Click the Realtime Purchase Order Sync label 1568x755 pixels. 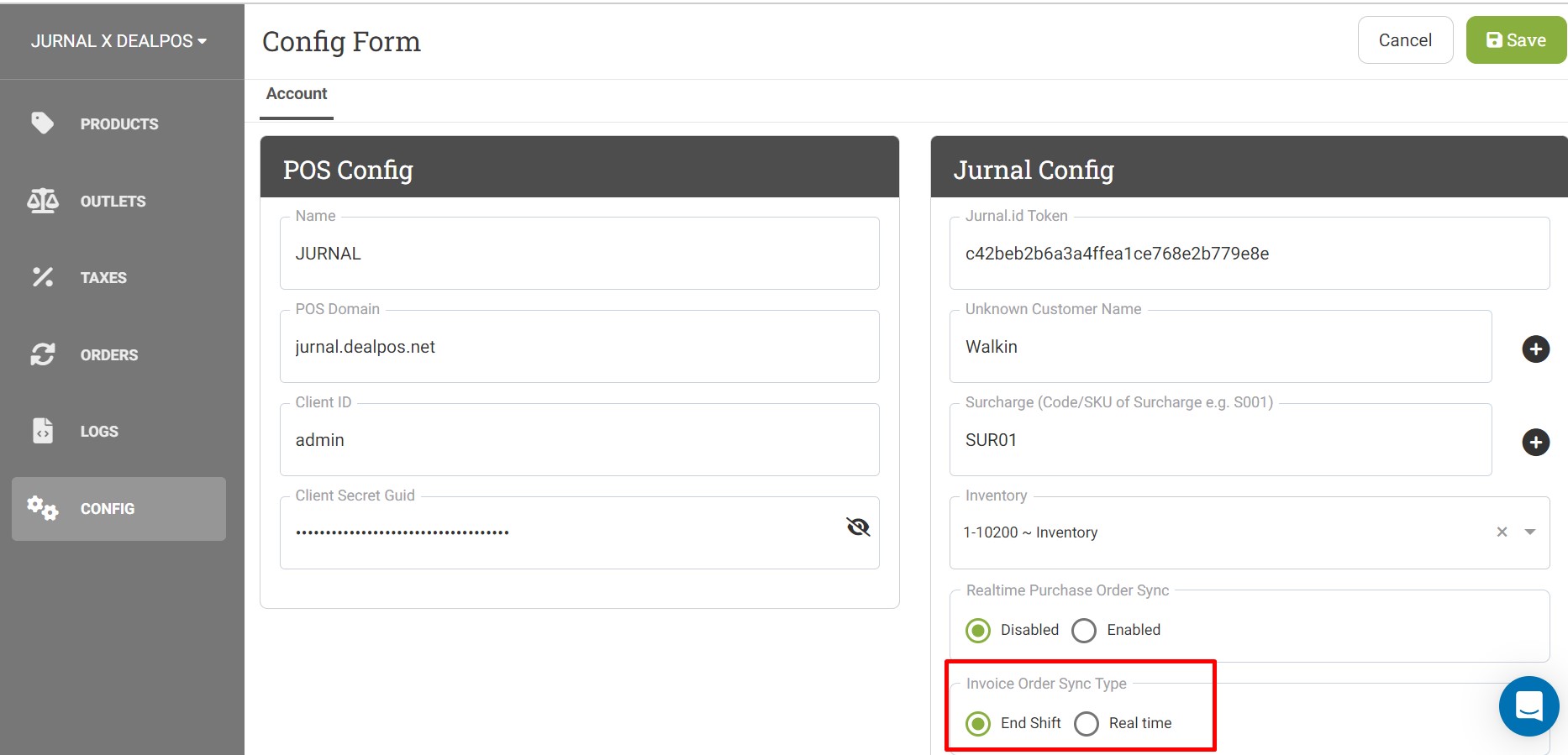pos(1067,590)
